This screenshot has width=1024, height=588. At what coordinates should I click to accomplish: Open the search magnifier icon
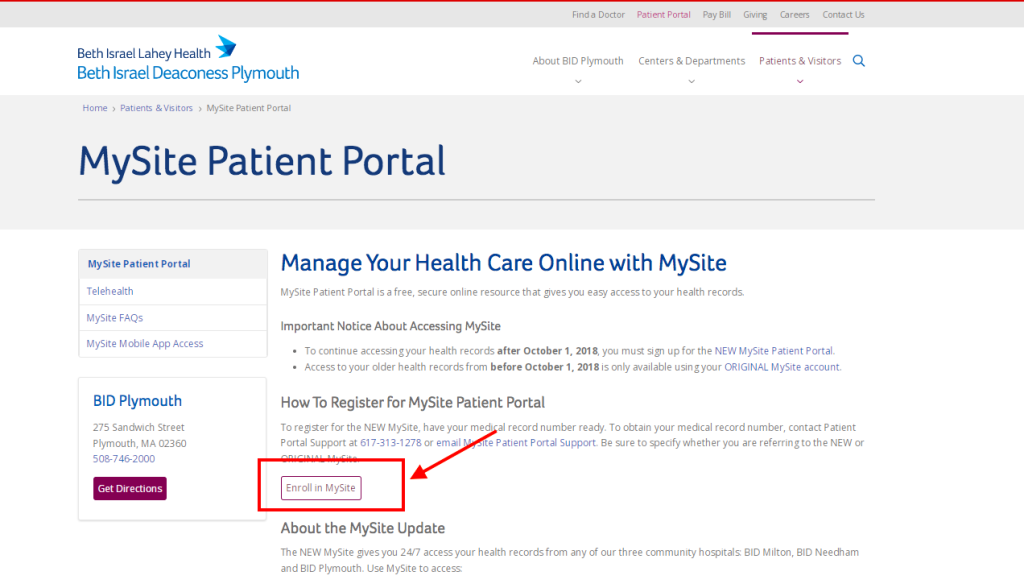[x=859, y=61]
